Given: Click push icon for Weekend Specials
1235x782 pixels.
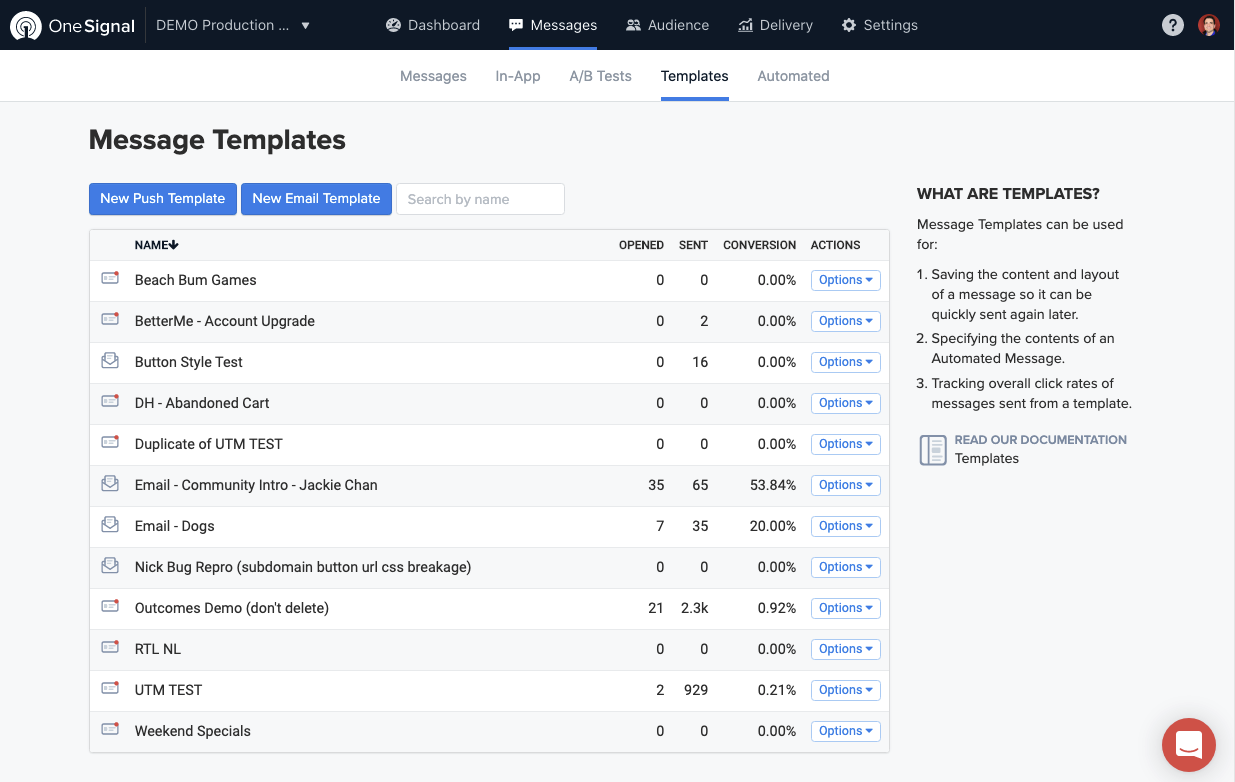Looking at the screenshot, I should (x=110, y=730).
